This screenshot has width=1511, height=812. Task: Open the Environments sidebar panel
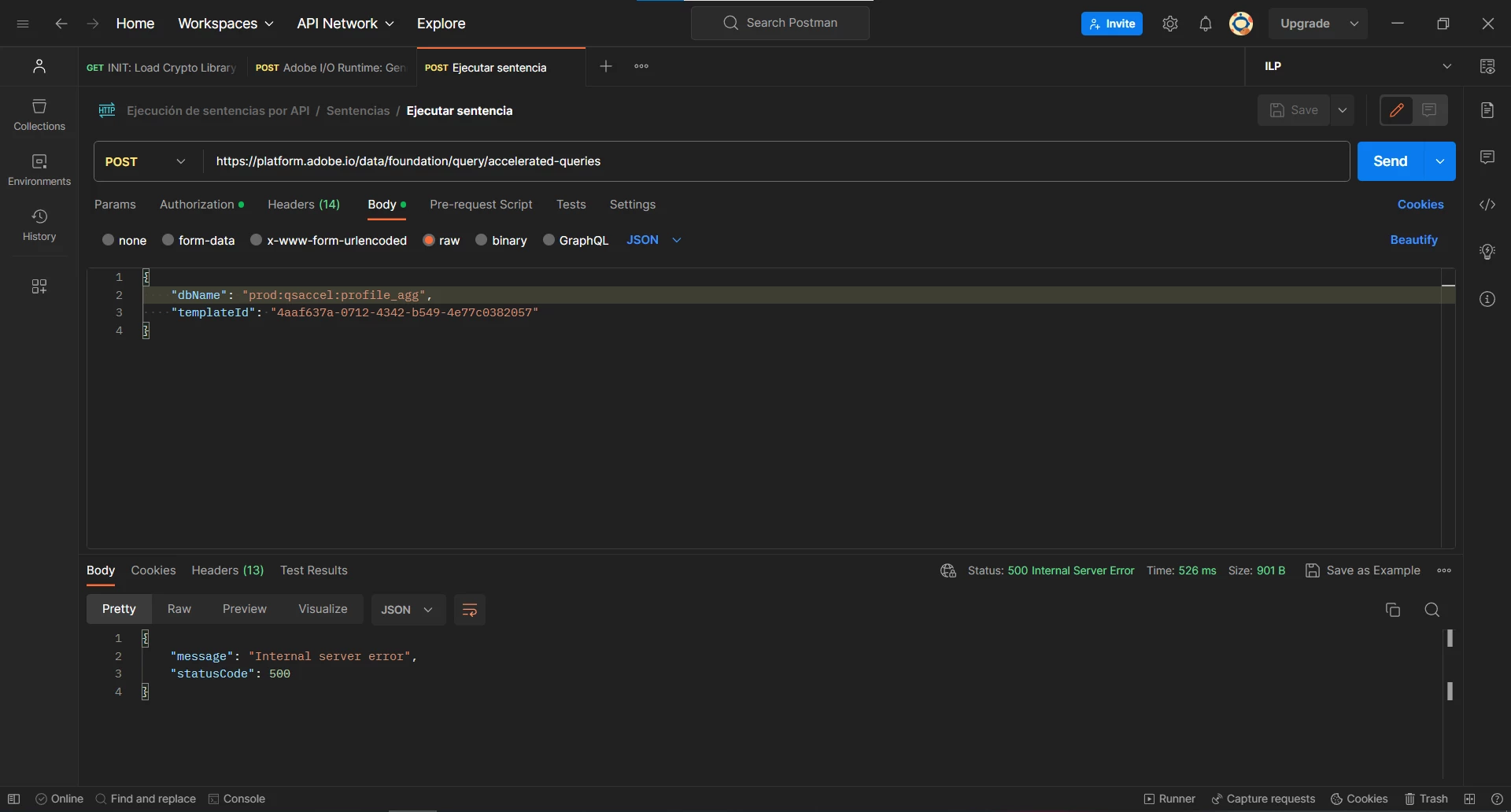coord(39,170)
